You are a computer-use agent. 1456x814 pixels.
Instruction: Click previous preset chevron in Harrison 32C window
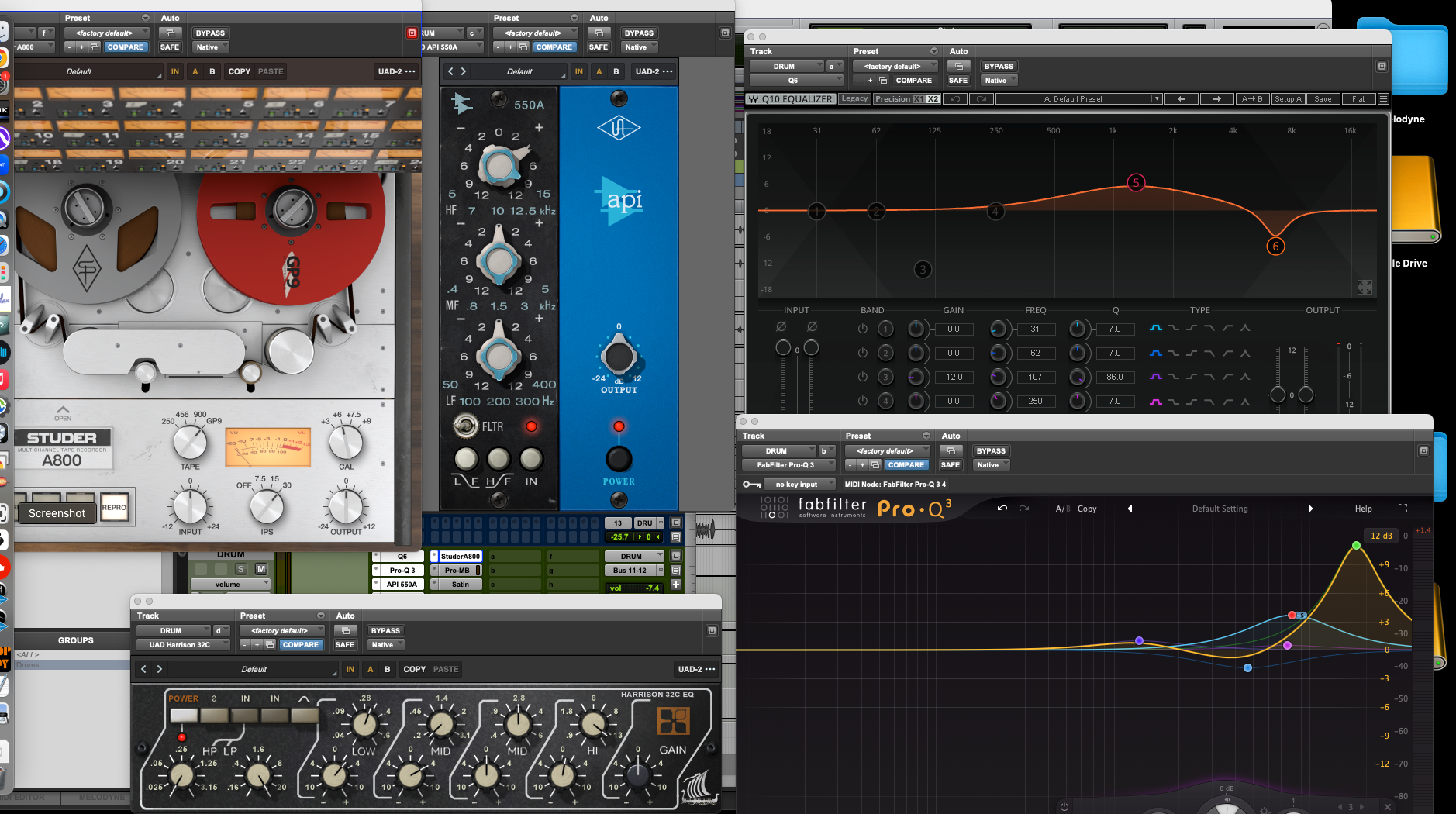click(143, 669)
